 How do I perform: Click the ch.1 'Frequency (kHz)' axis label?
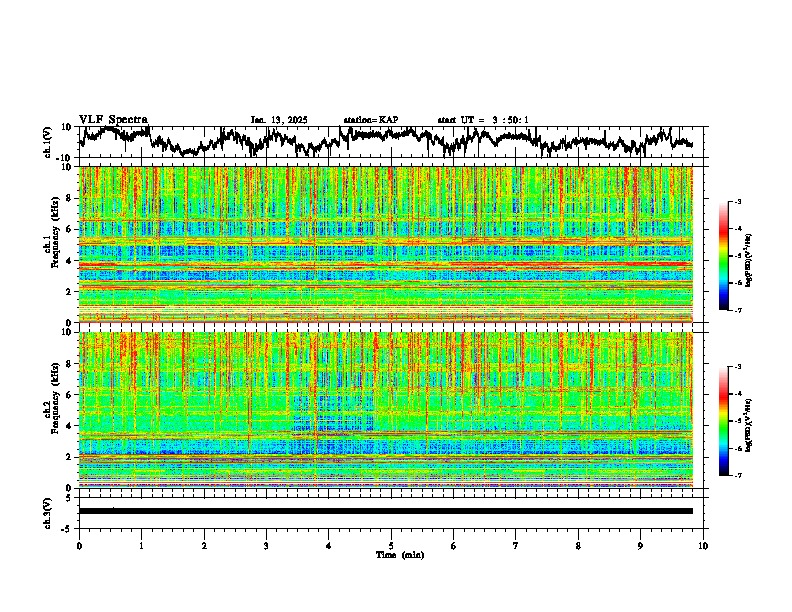(55, 233)
